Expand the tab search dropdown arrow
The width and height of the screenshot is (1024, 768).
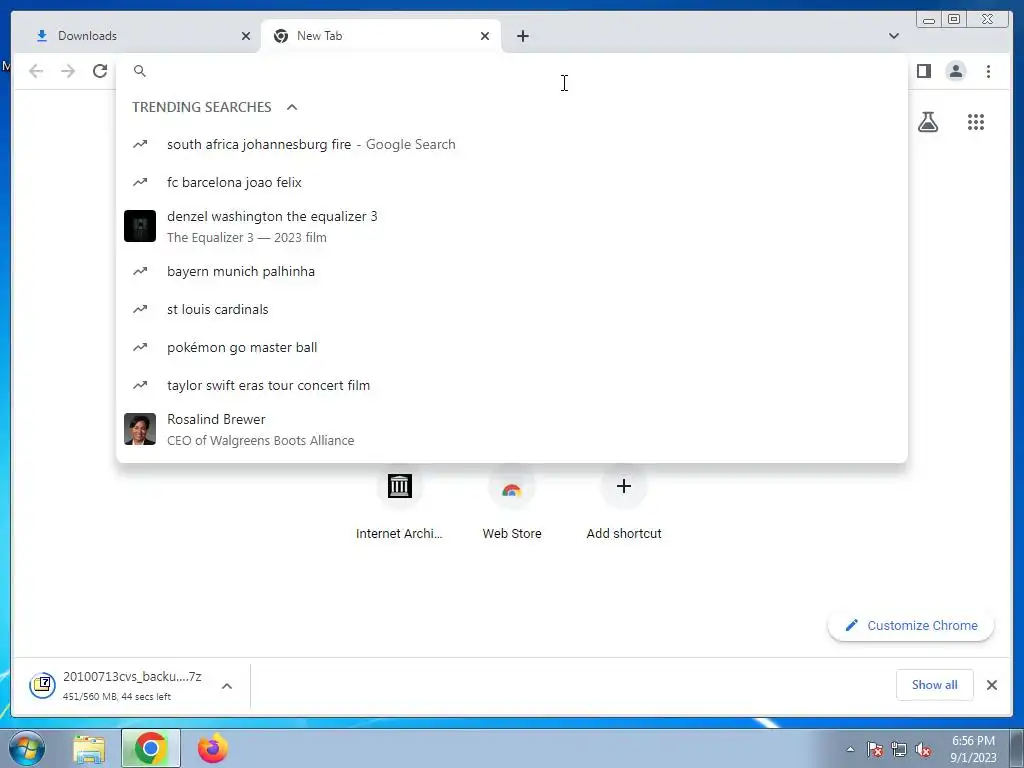(893, 36)
